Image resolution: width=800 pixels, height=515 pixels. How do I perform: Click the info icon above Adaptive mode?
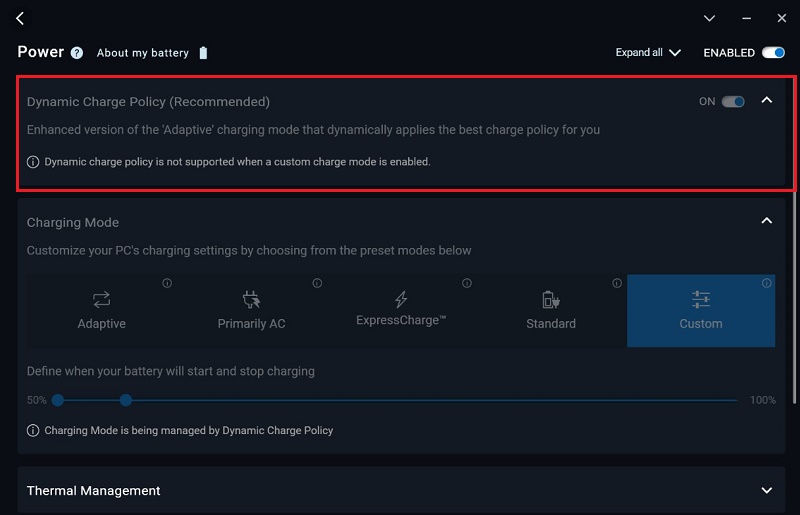167,283
